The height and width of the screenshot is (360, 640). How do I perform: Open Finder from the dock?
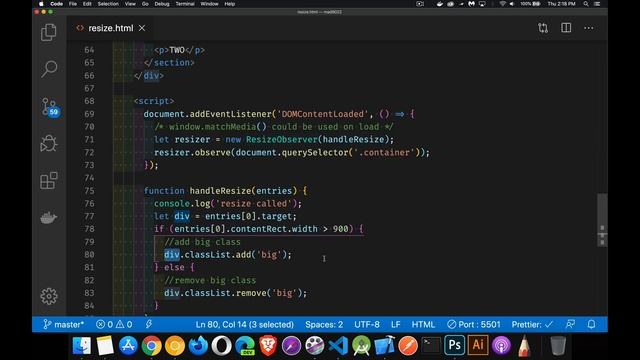click(82, 346)
